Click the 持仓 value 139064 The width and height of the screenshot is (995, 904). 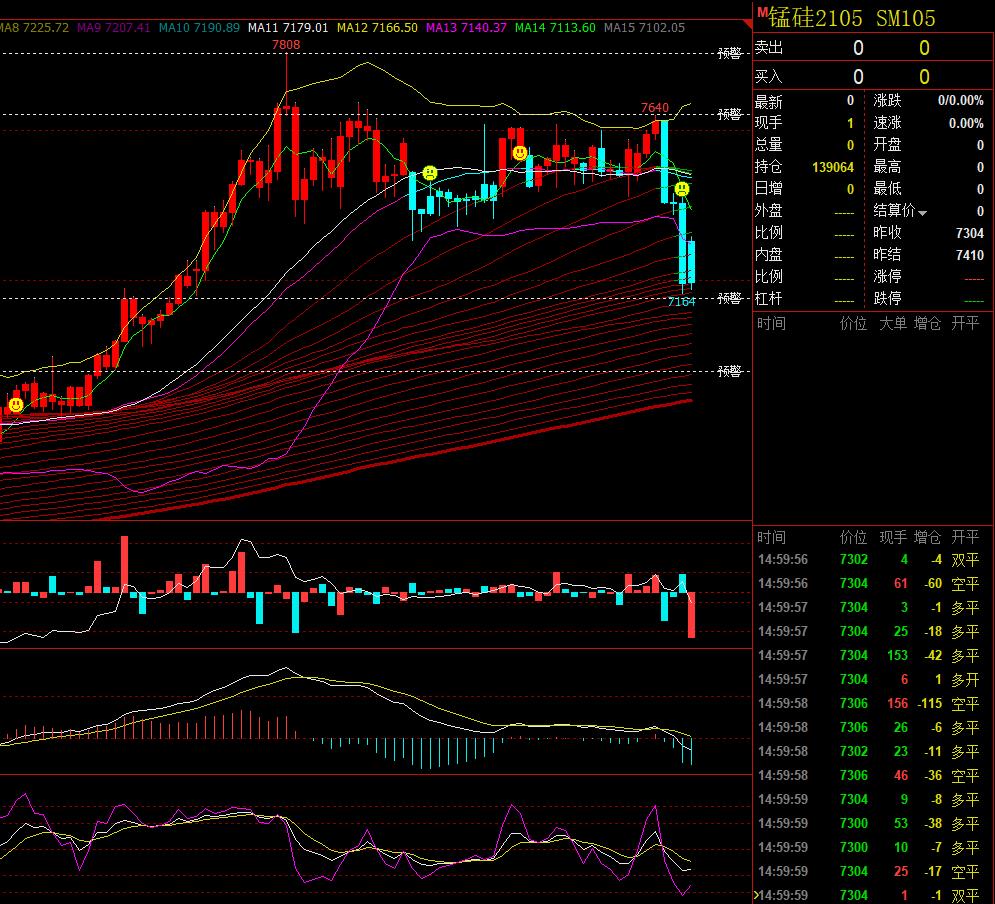833,167
